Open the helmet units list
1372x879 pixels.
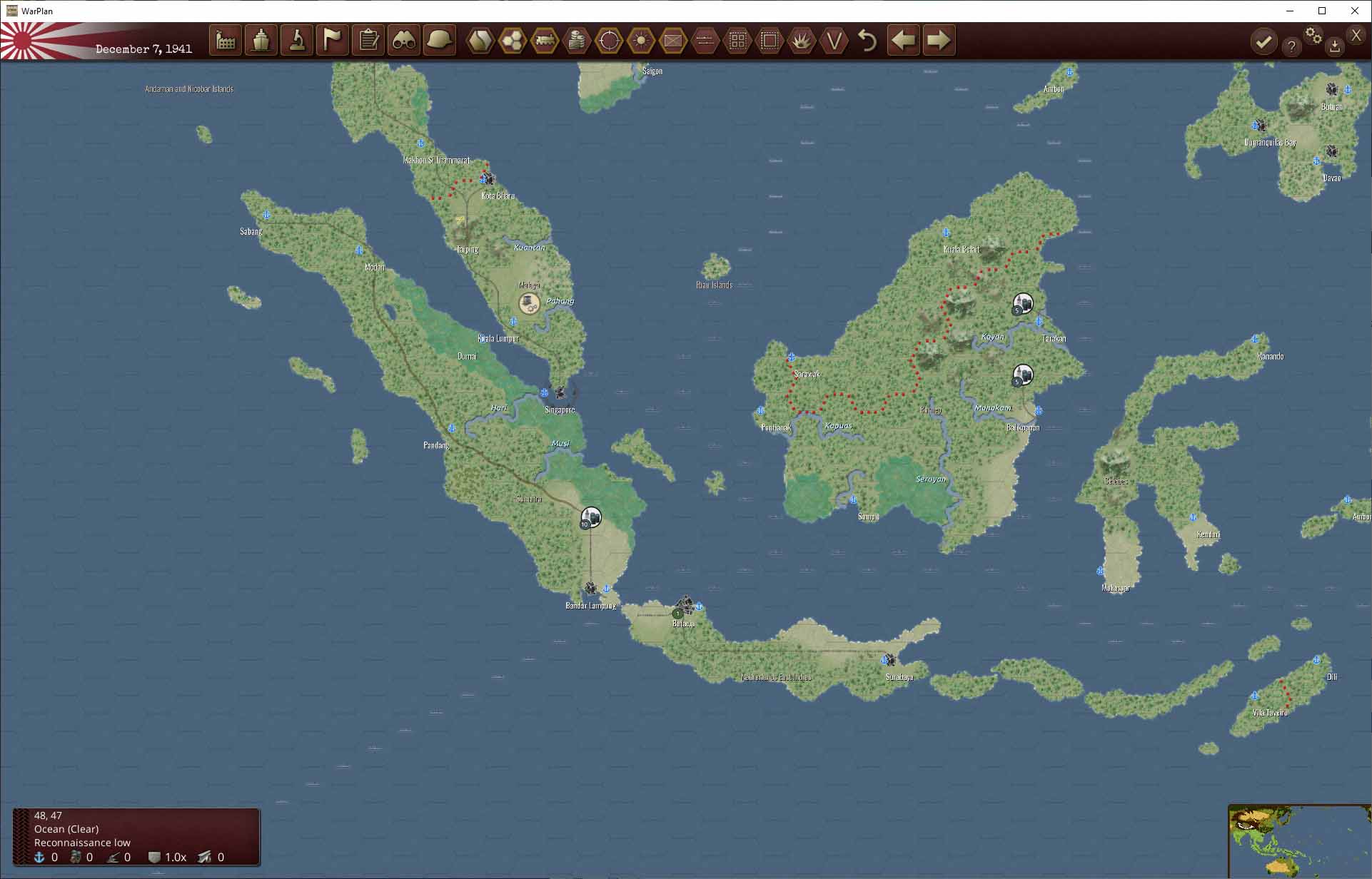click(440, 41)
